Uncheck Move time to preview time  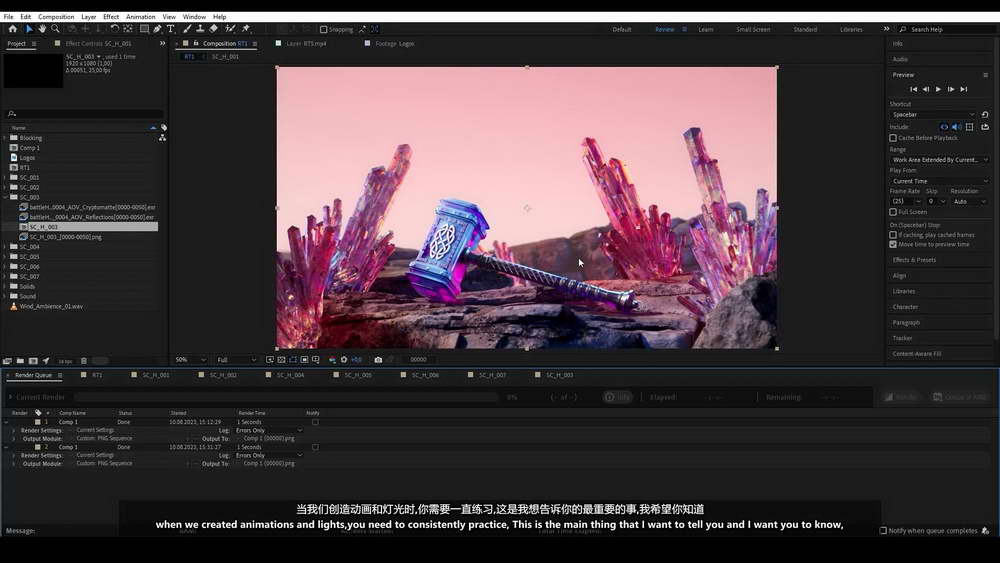pos(893,244)
